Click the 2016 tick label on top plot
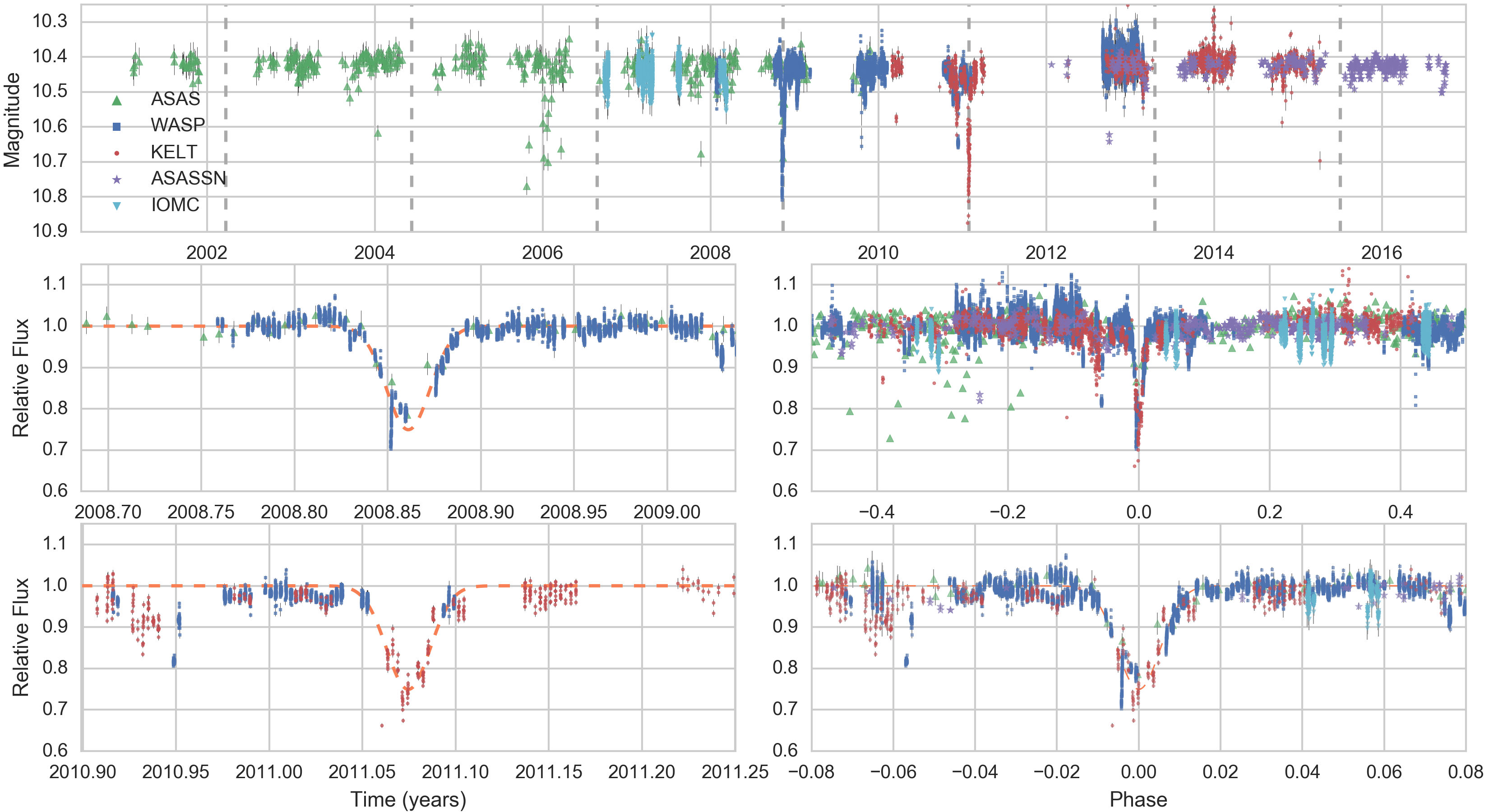The width and height of the screenshot is (1489, 812). click(1382, 253)
